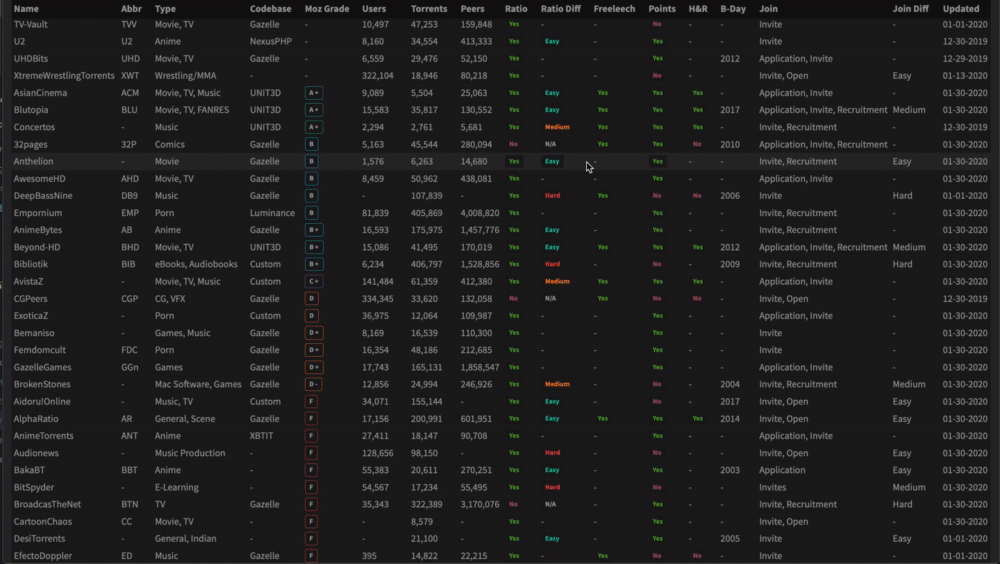The image size is (1000, 564).
Task: Click the F grade badge for BakaBT
Action: (x=311, y=470)
